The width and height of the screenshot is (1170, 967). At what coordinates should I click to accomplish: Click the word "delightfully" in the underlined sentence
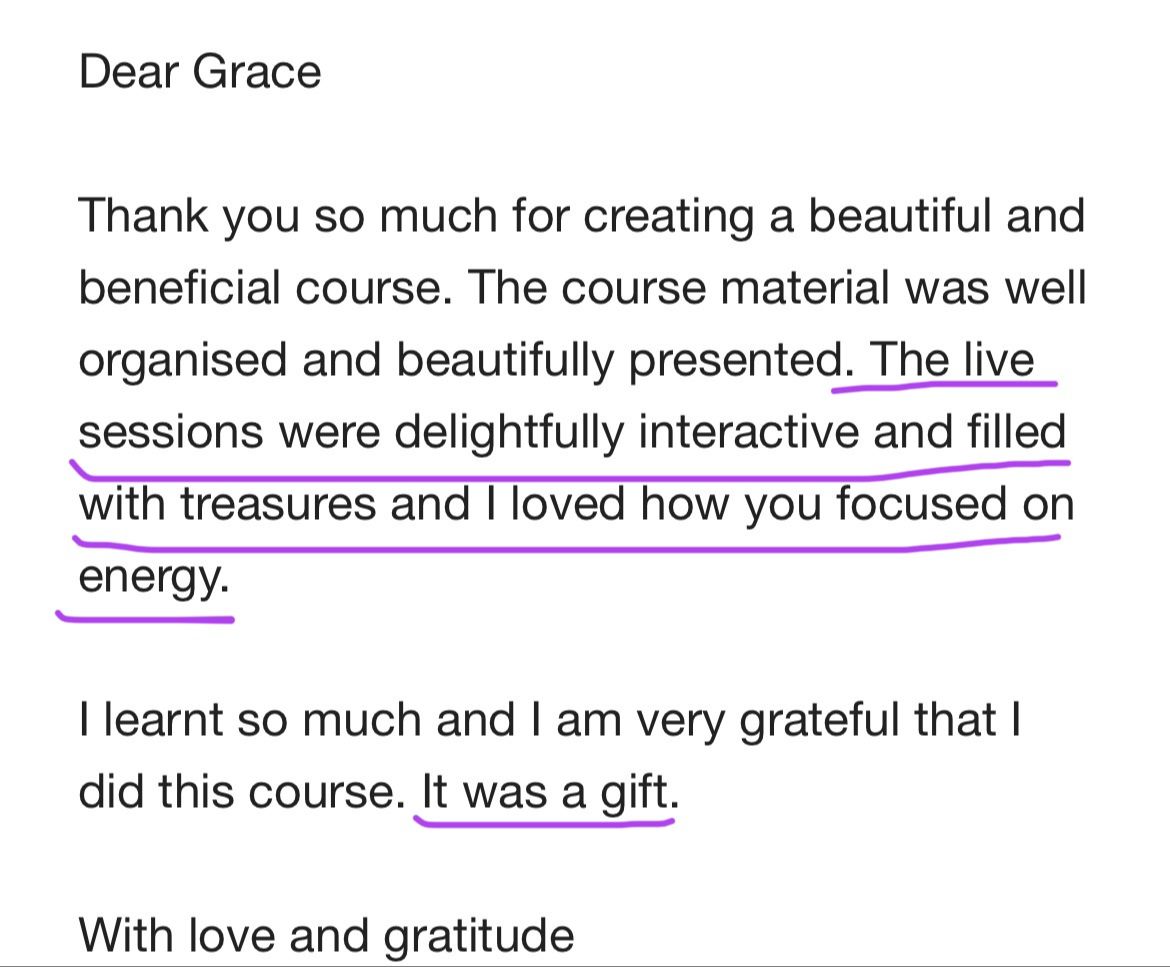coord(509,432)
